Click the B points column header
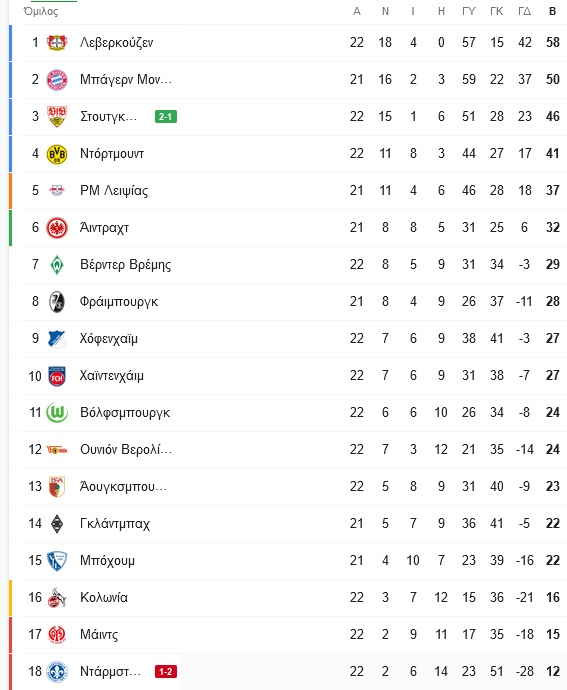The width and height of the screenshot is (567, 690). pos(552,11)
